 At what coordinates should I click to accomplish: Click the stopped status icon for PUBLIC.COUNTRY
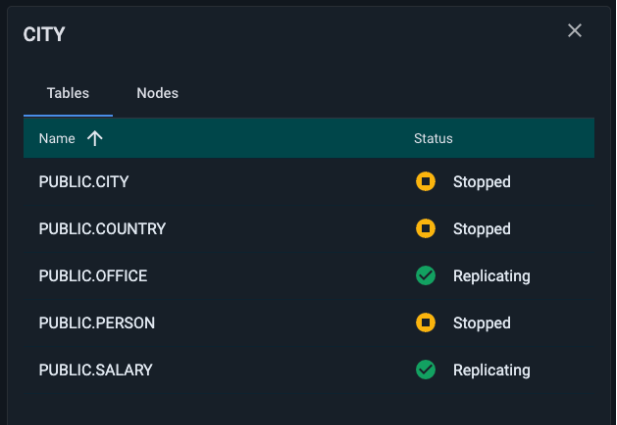426,229
